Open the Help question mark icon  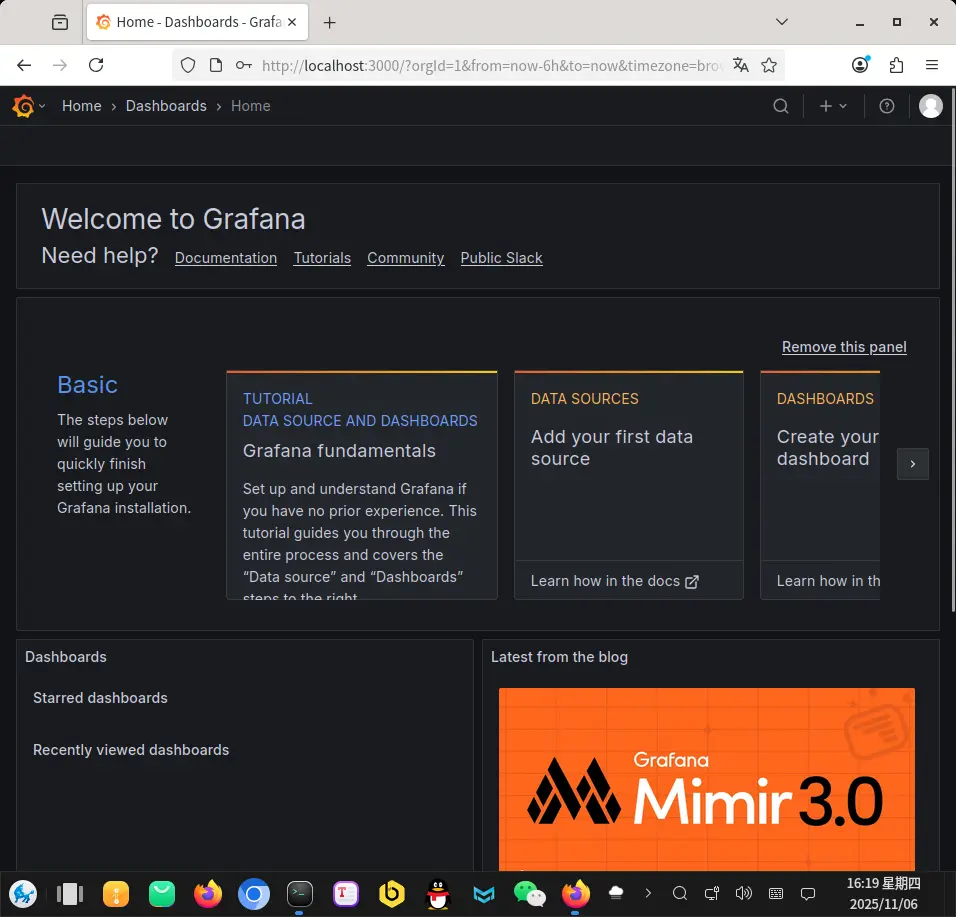pos(886,106)
